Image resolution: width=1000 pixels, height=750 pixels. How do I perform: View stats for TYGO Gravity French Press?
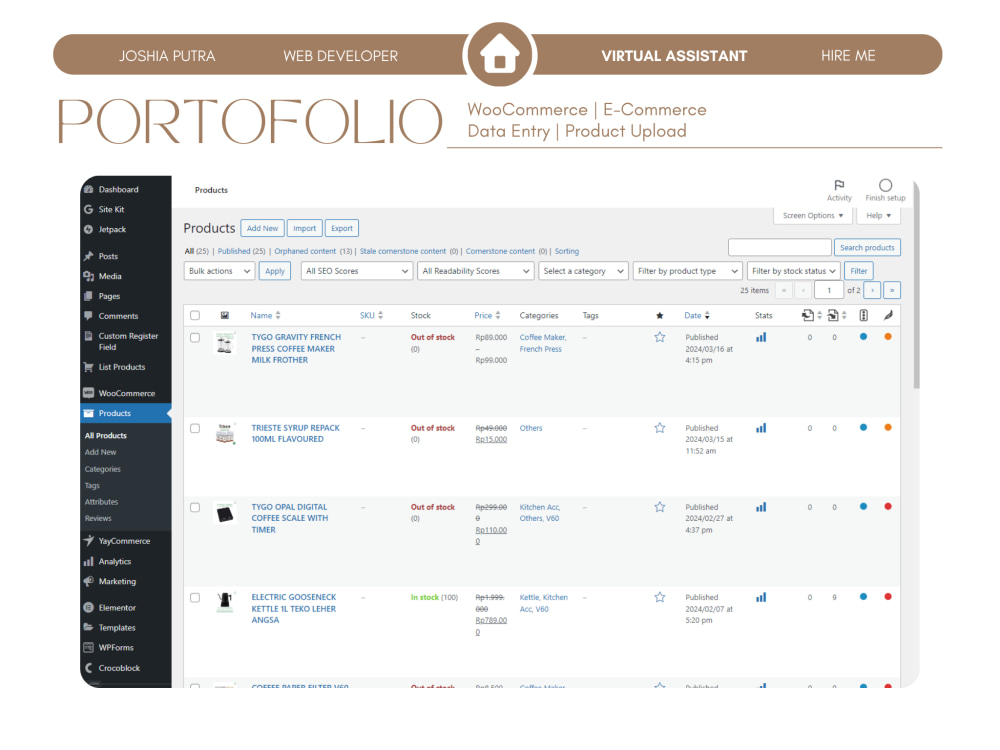coord(761,337)
